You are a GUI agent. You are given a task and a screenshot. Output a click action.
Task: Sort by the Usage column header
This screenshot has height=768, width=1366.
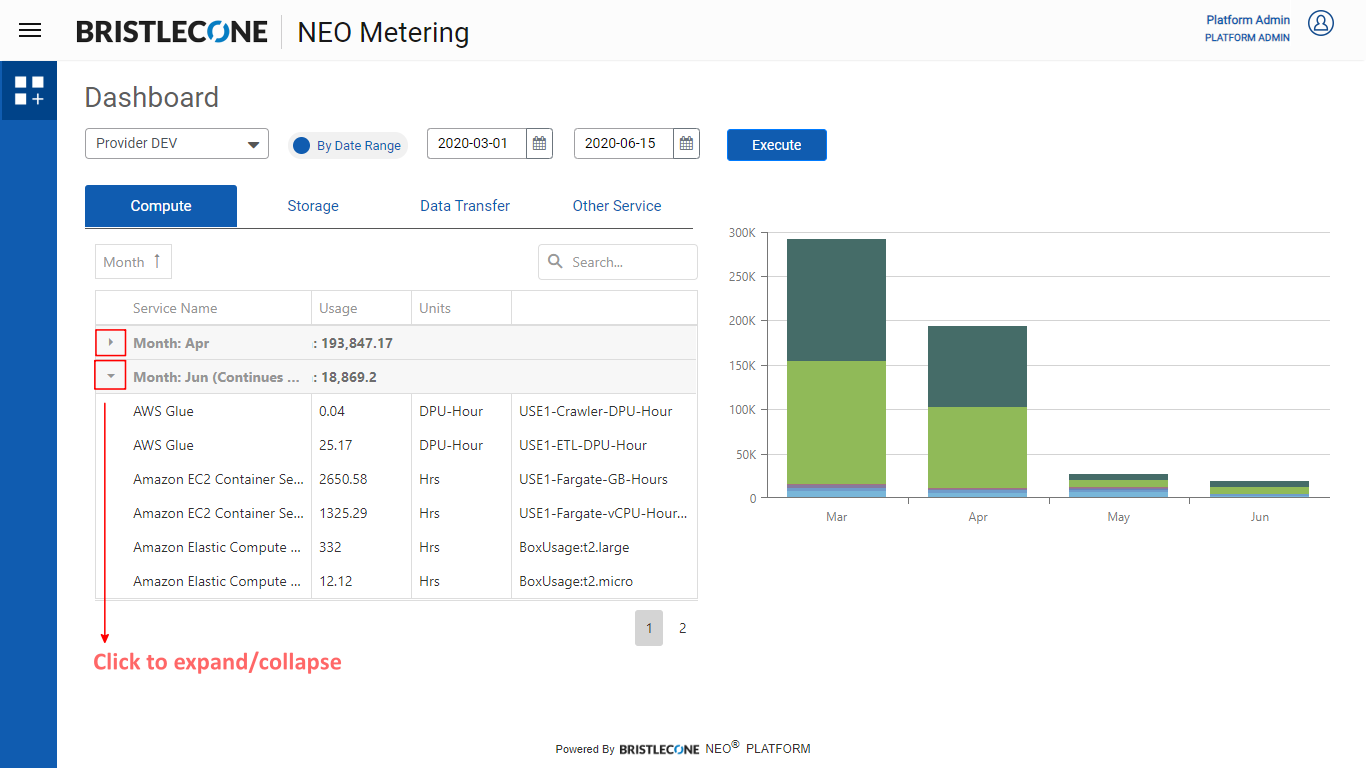(338, 308)
